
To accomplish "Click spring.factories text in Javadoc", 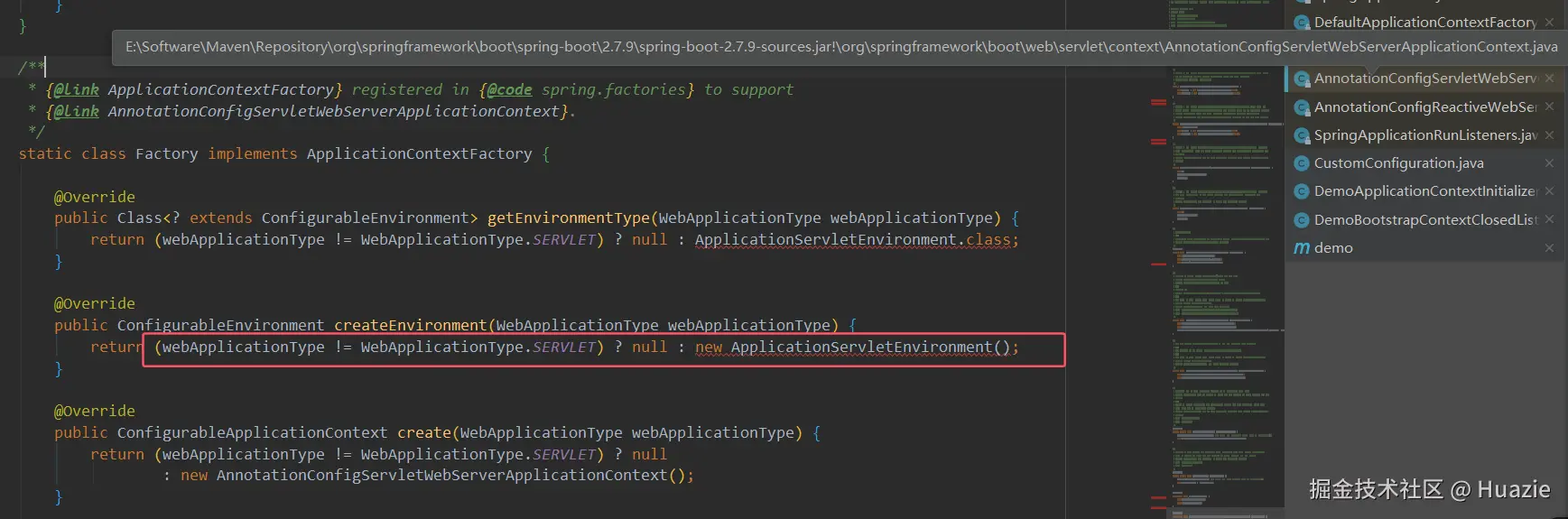I will coord(614,89).
